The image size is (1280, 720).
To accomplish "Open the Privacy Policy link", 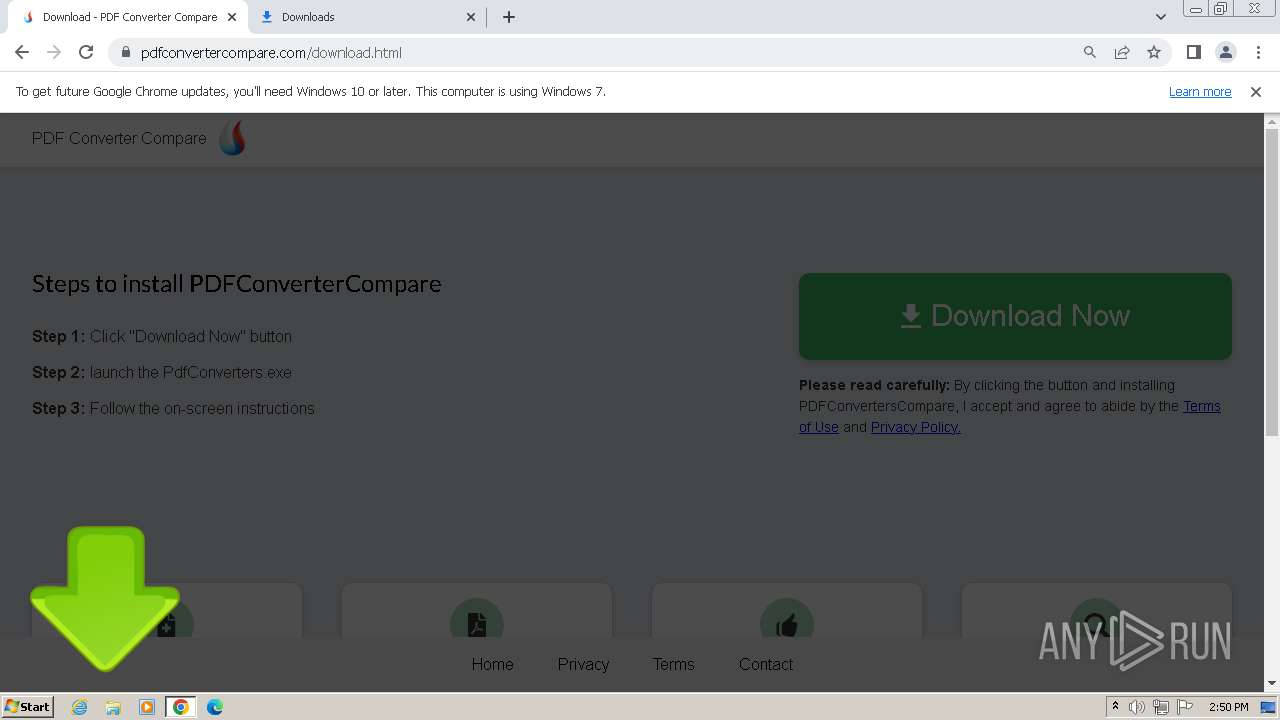I will tap(915, 427).
